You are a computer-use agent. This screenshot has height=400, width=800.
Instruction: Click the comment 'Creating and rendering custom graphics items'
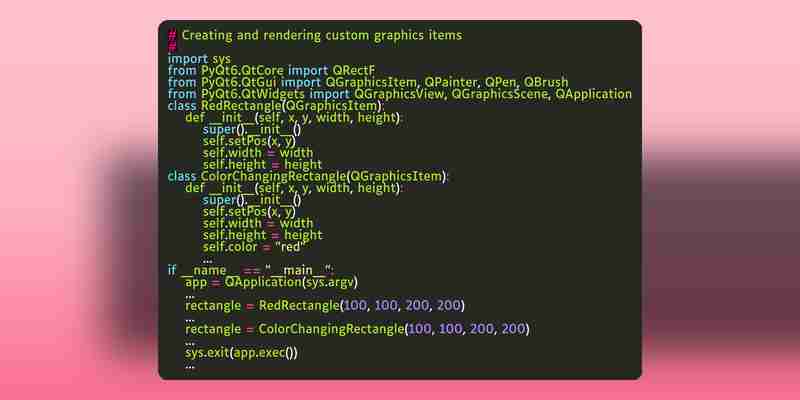click(x=315, y=35)
